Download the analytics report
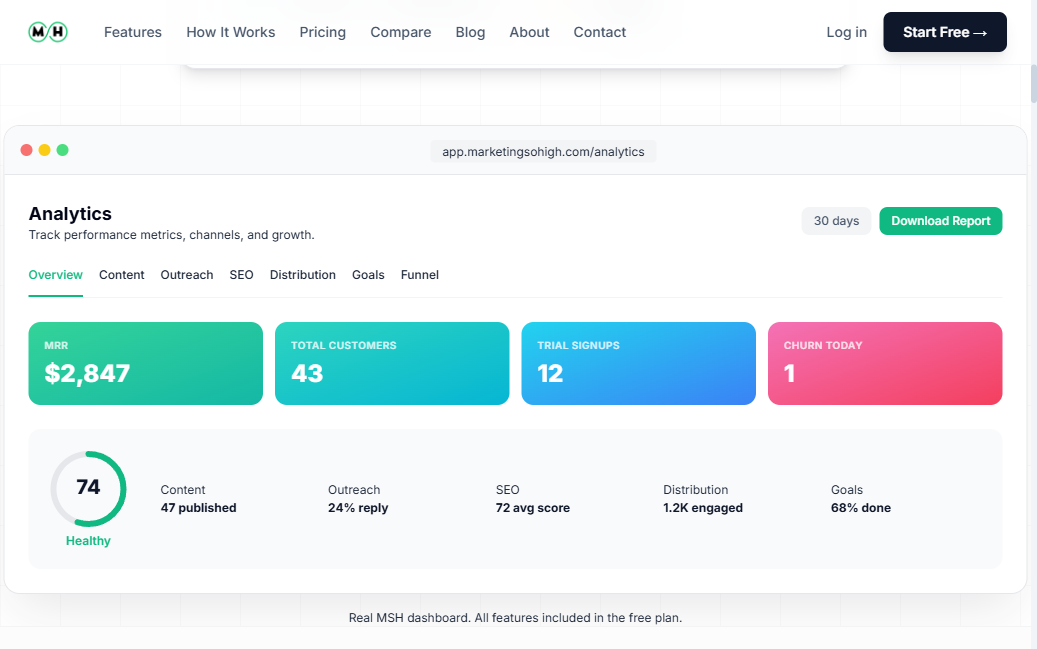Screen dimensions: 1037x649 click(940, 220)
